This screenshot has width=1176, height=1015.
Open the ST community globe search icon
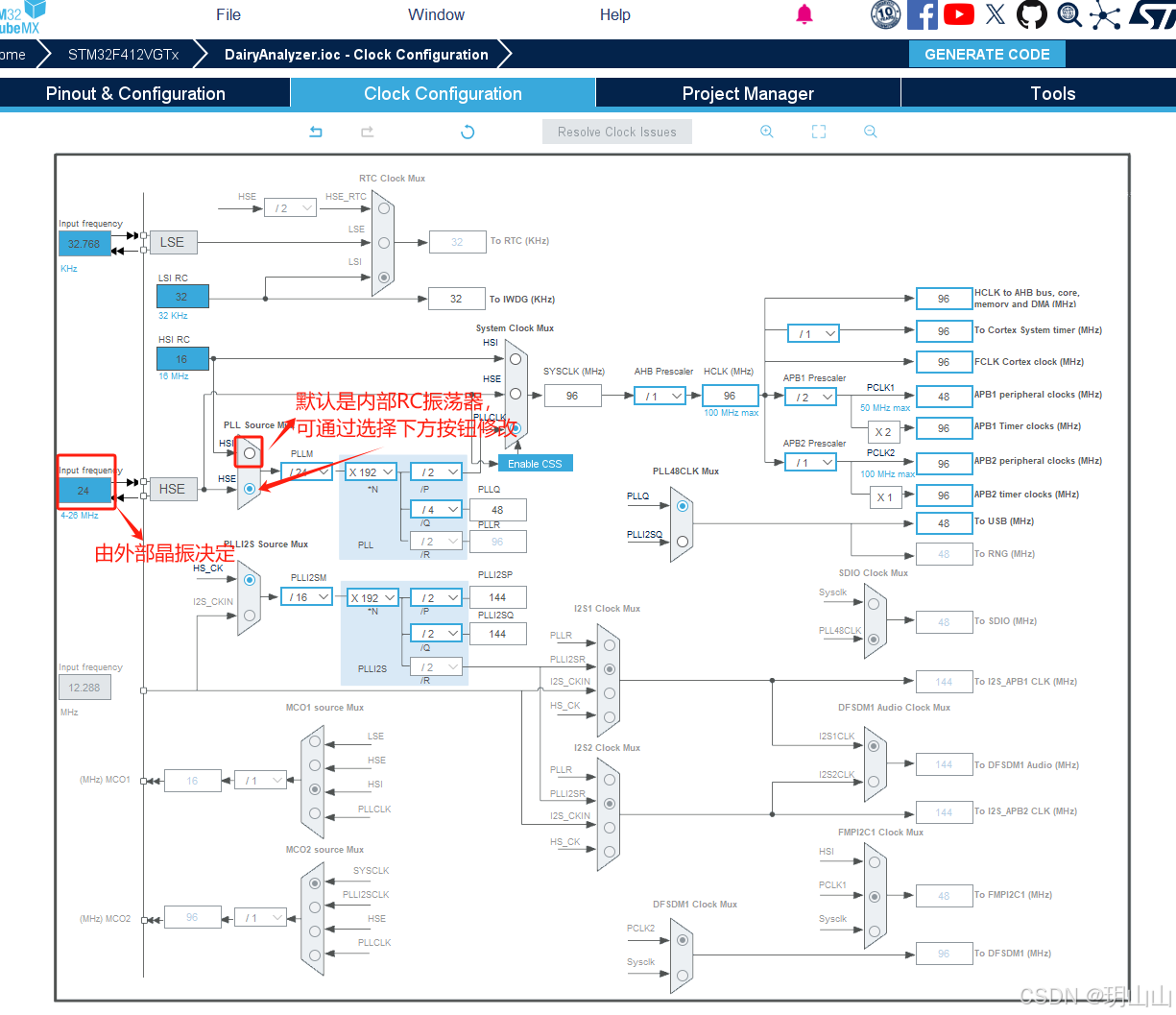point(1069,14)
